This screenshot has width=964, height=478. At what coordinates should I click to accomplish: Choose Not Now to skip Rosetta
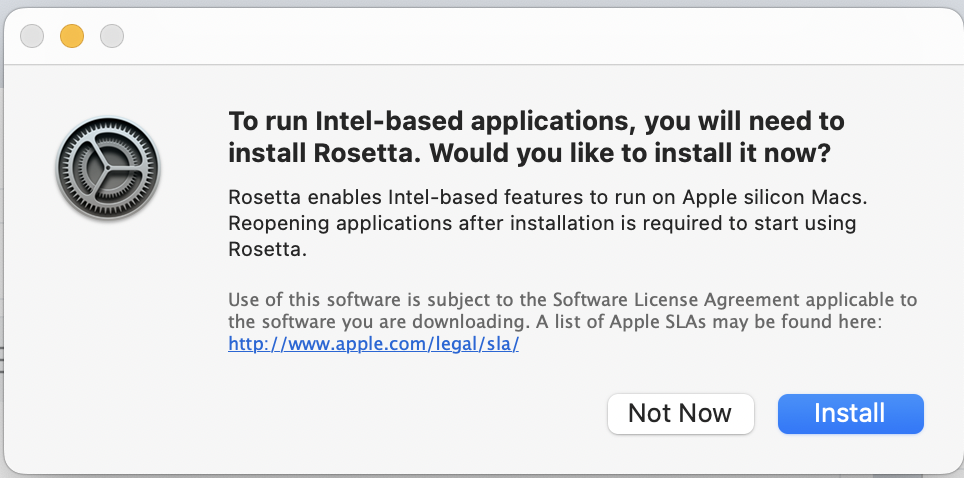click(681, 413)
